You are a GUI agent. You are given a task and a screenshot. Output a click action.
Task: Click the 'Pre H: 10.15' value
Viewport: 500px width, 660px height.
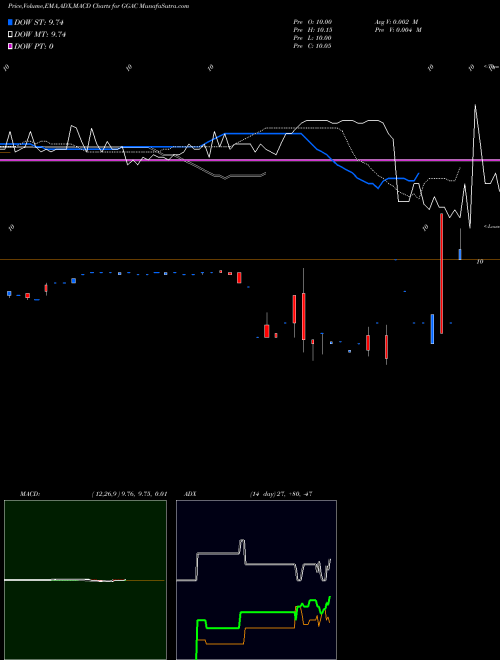pyautogui.click(x=312, y=30)
